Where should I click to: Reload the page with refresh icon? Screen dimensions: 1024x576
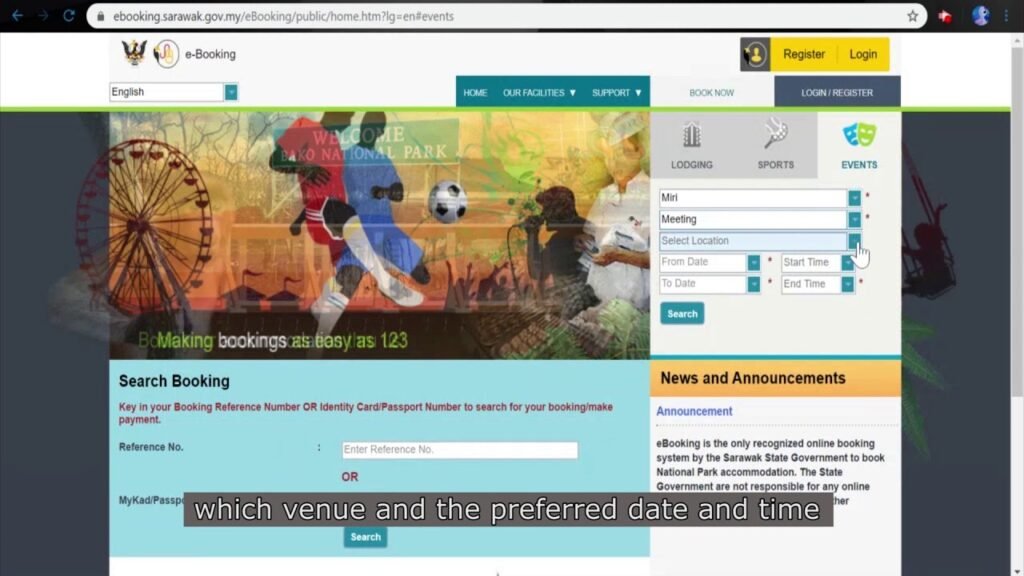click(69, 16)
